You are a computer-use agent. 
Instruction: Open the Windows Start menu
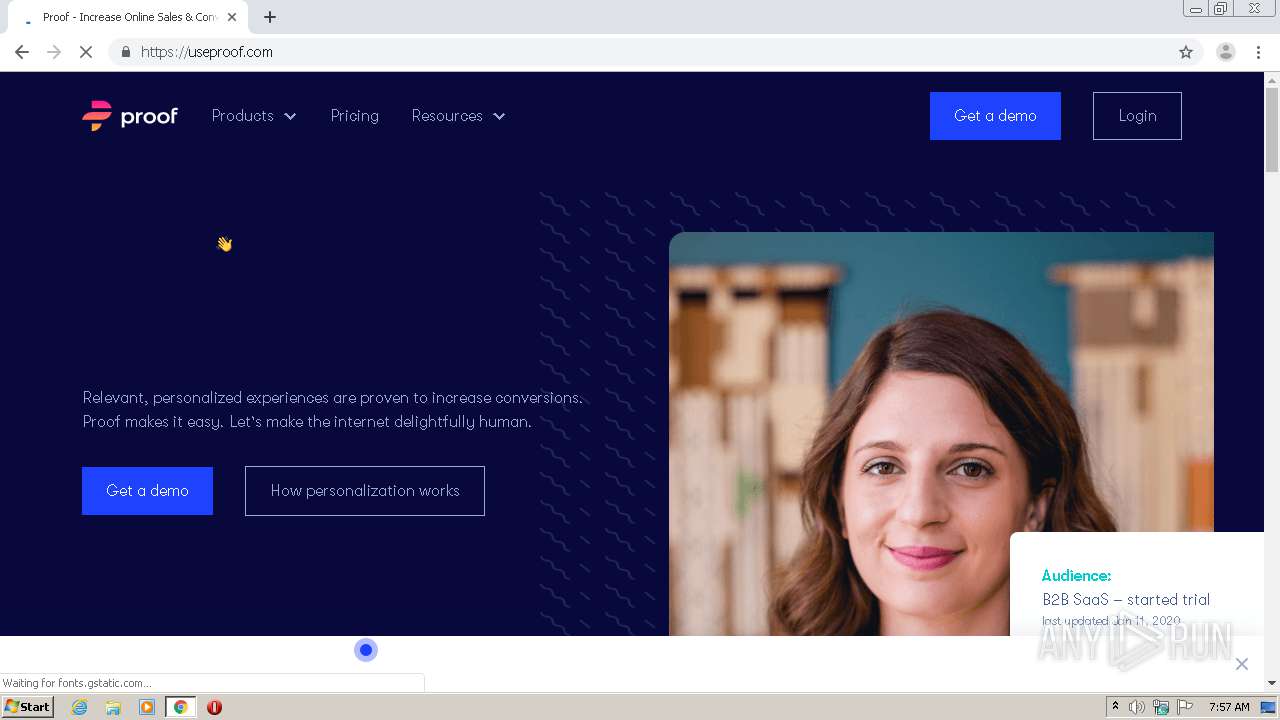[27, 707]
